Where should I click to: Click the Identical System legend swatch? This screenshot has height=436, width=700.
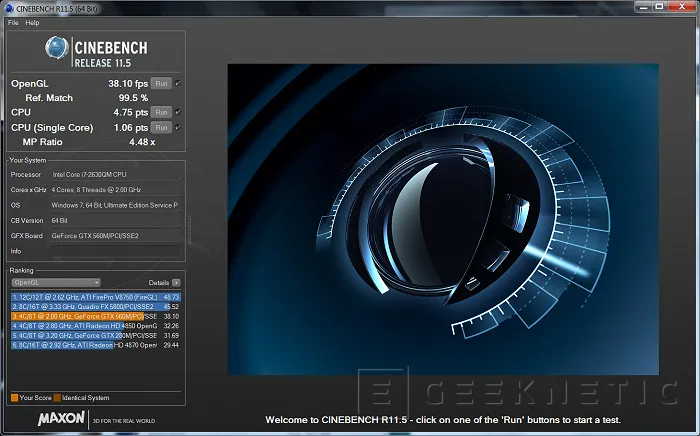pos(57,398)
